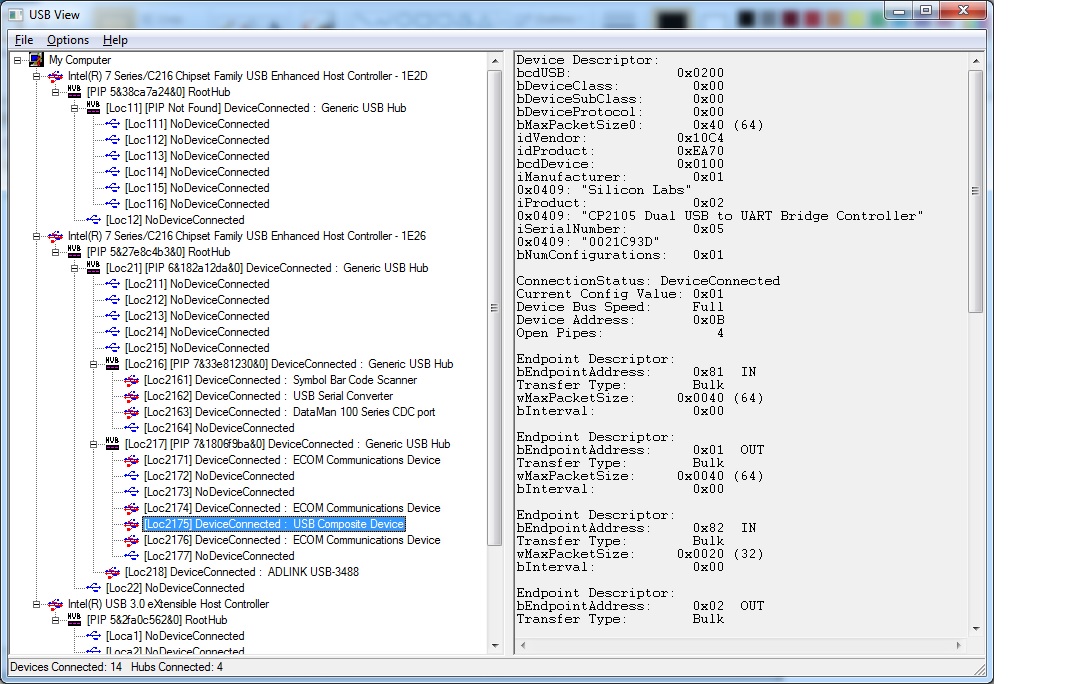Click the icon next to USB Serial Converter
This screenshot has width=1066, height=684.
tap(133, 396)
